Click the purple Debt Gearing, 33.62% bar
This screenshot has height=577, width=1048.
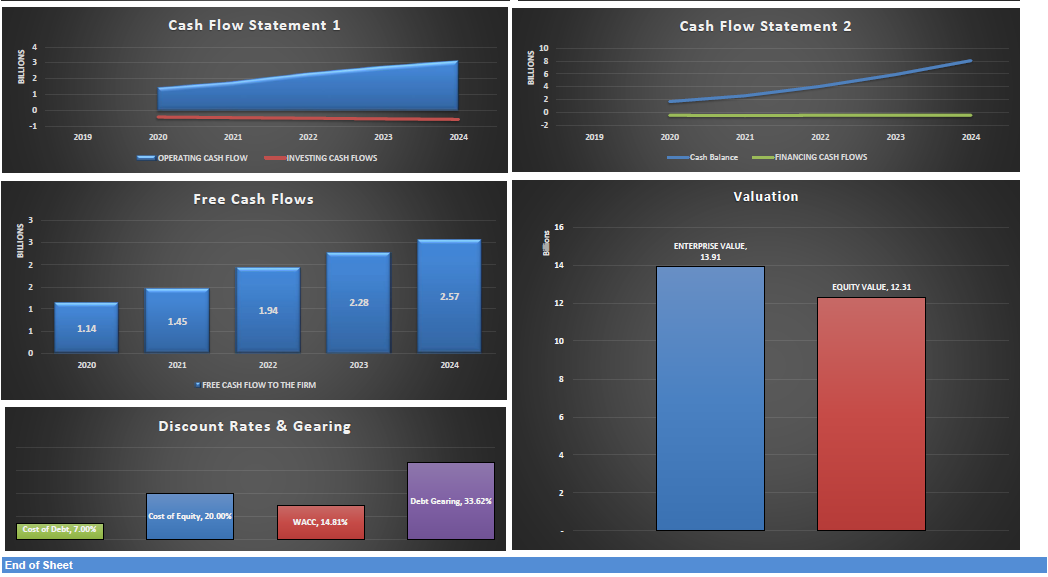450,500
